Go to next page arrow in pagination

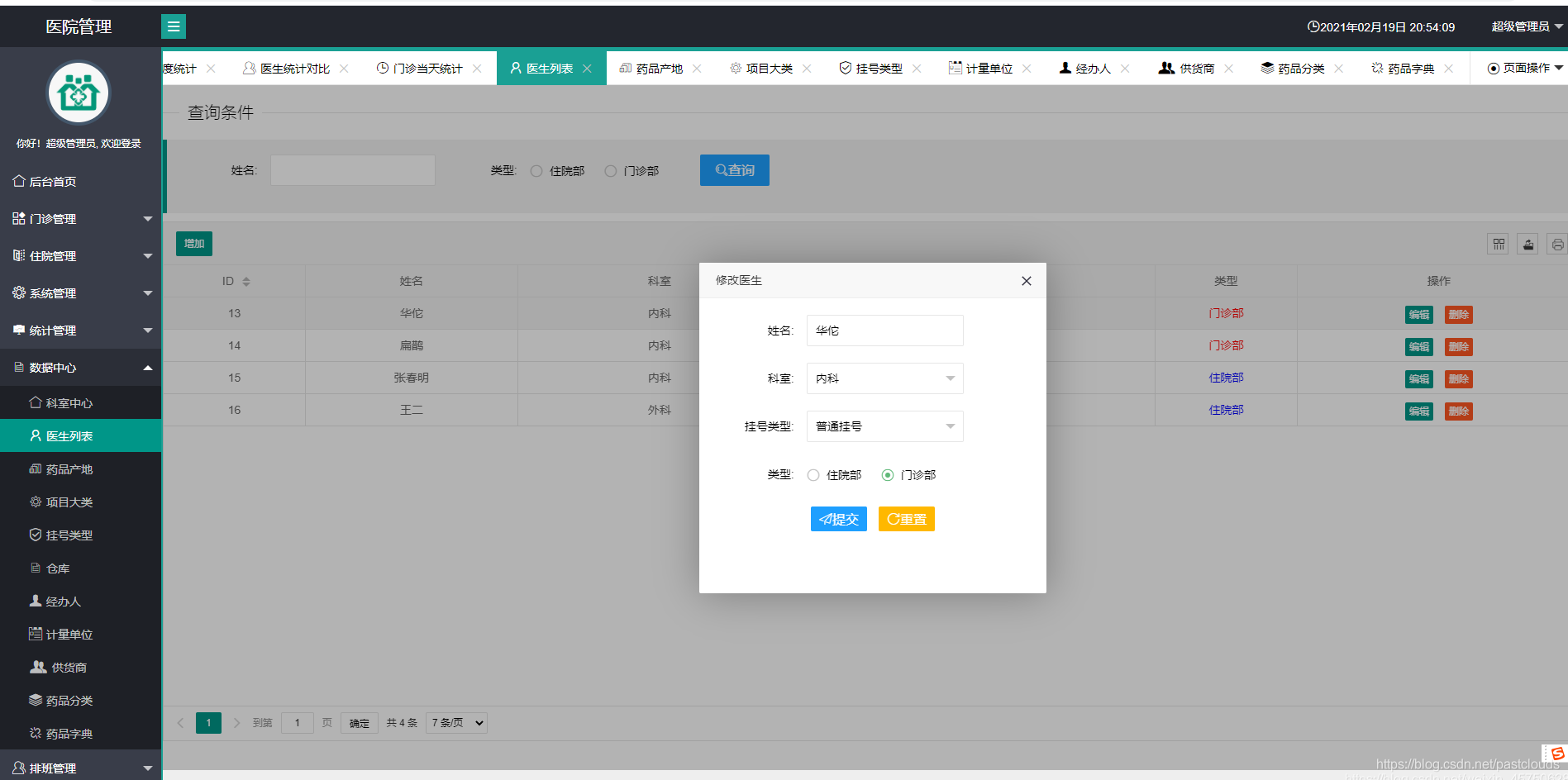point(236,723)
